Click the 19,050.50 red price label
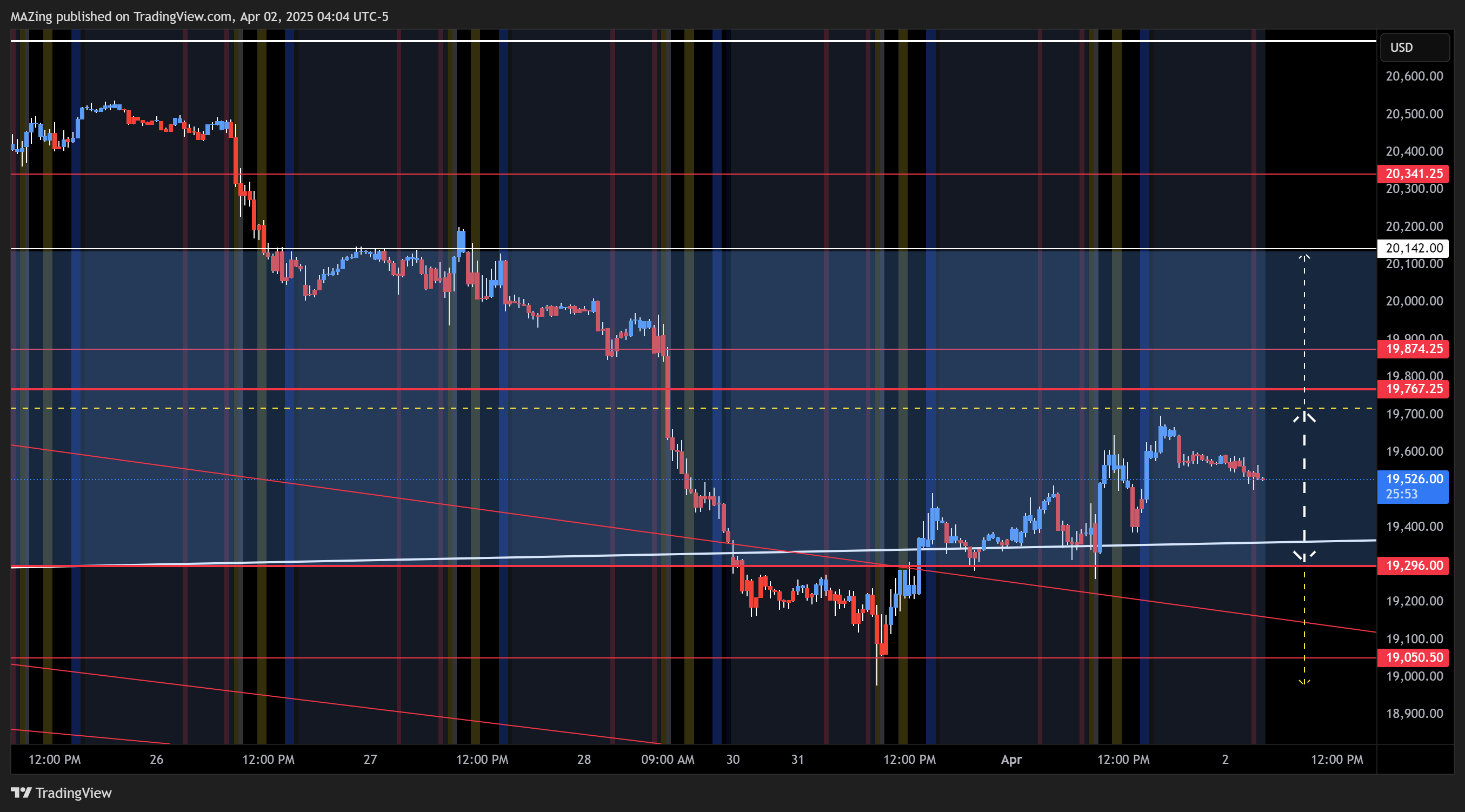 tap(1413, 657)
